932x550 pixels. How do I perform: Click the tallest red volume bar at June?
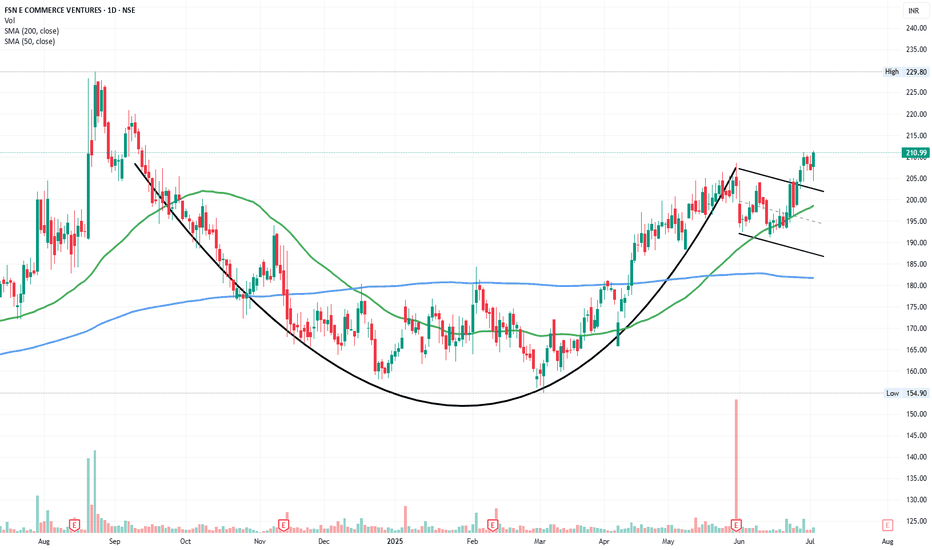(736, 466)
